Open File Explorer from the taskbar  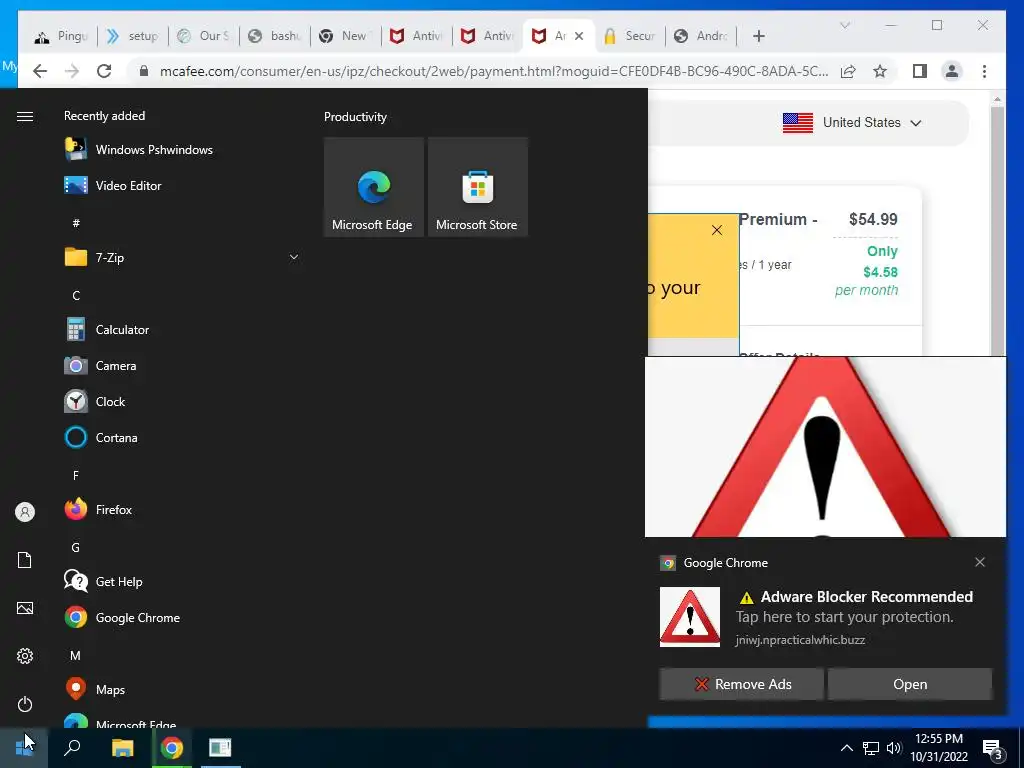pos(122,748)
